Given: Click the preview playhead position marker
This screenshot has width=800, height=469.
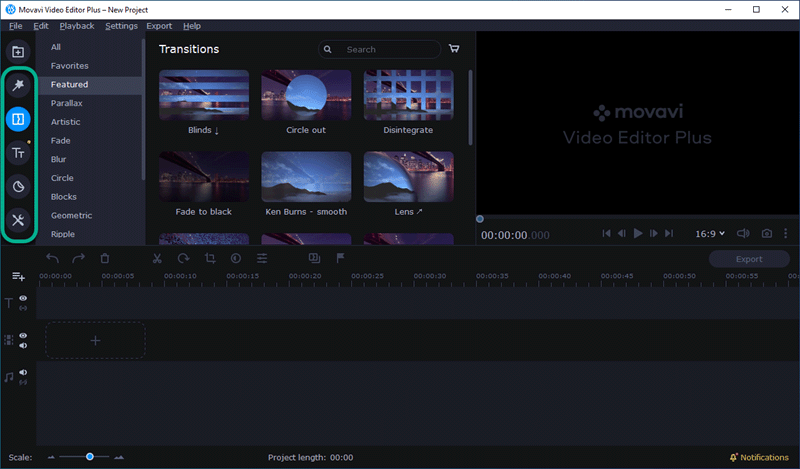Looking at the screenshot, I should point(480,219).
